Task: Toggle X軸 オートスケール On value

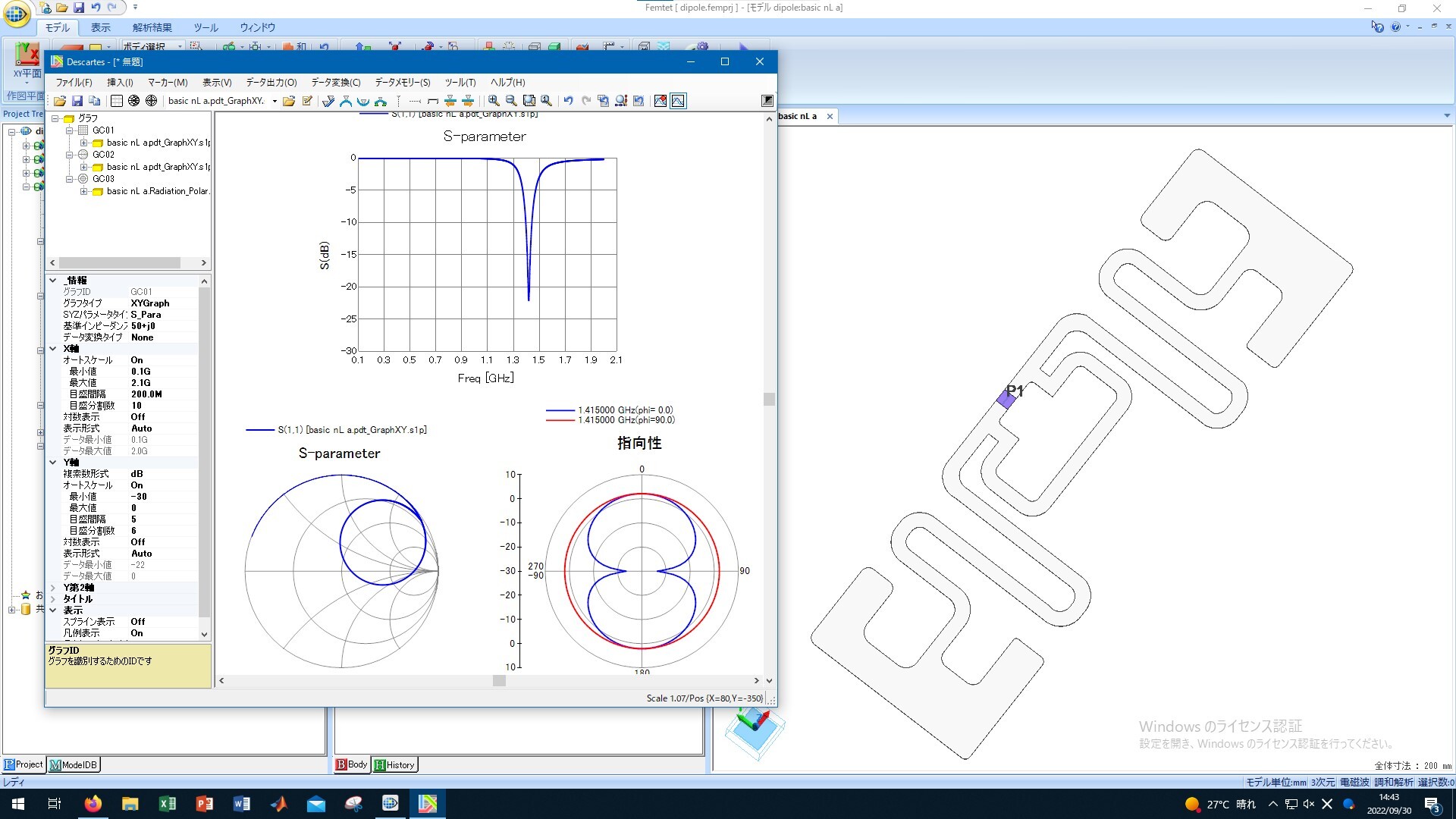Action: point(137,360)
